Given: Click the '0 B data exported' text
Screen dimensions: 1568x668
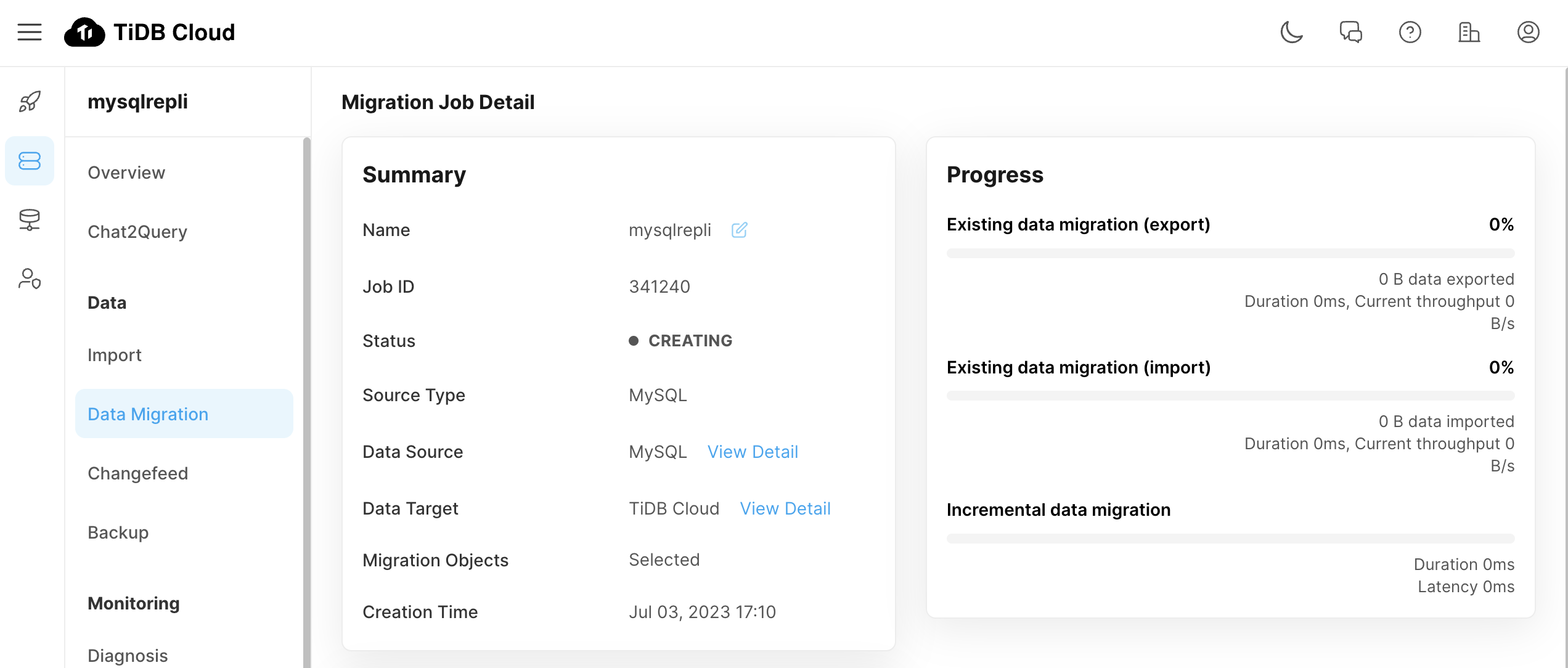Looking at the screenshot, I should 1447,279.
